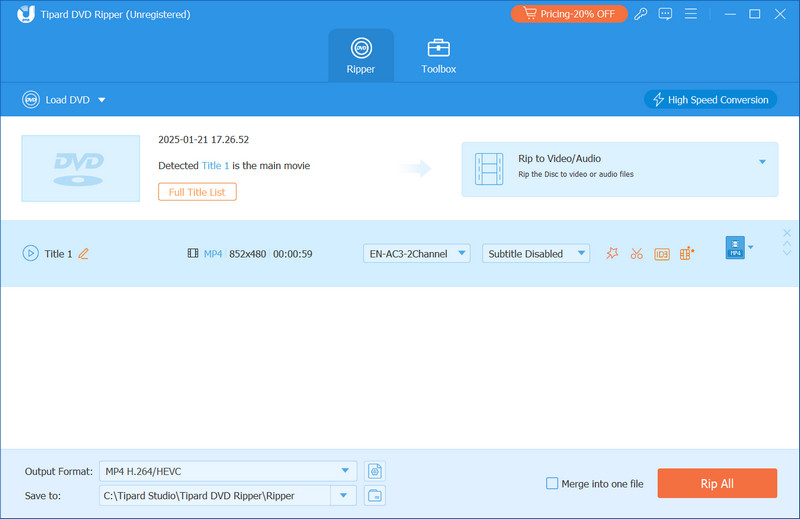Click the Save to path field
Viewport: 800px width, 519px height.
click(x=215, y=496)
